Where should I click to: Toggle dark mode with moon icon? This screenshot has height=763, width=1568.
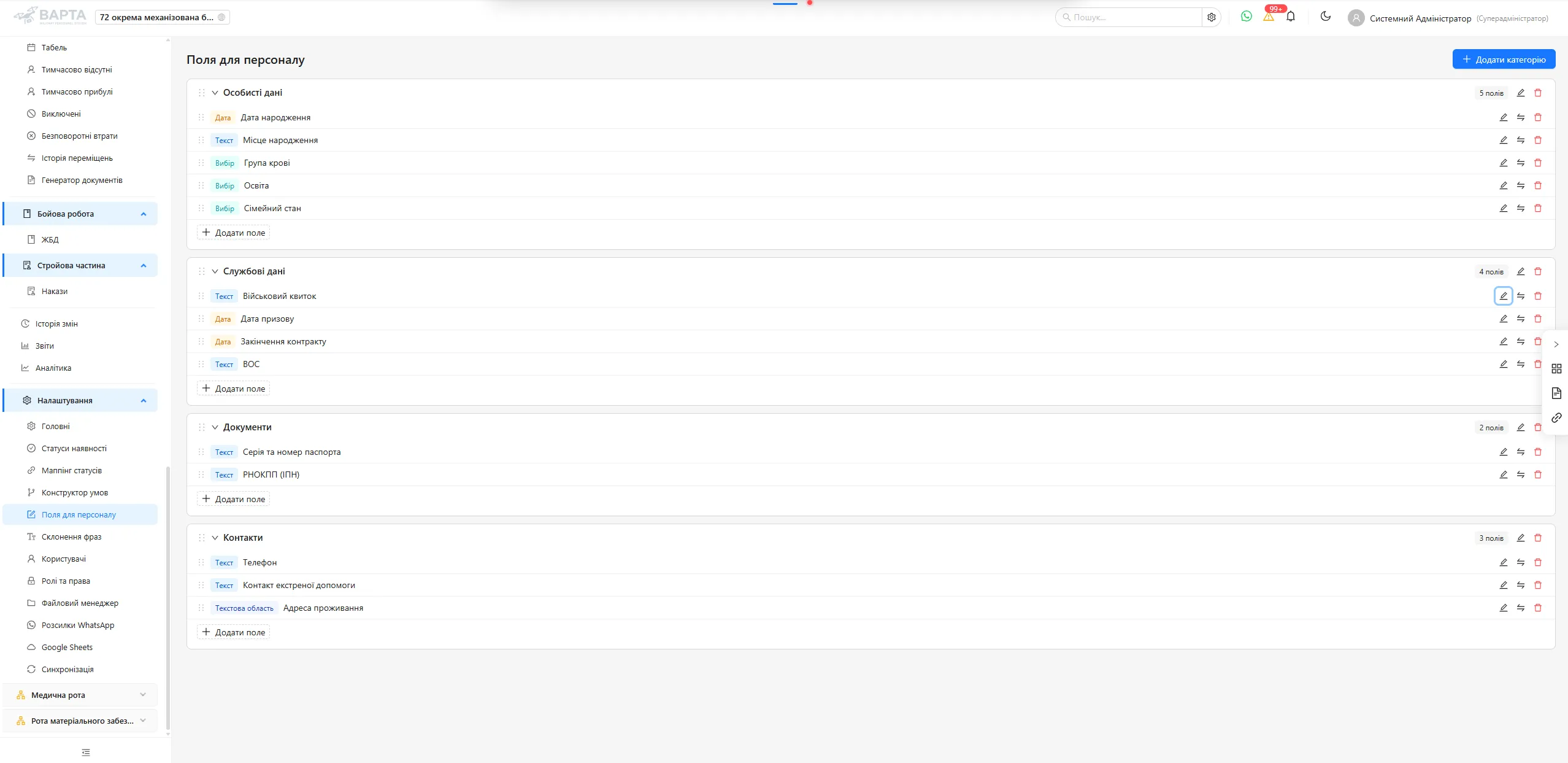[x=1326, y=17]
